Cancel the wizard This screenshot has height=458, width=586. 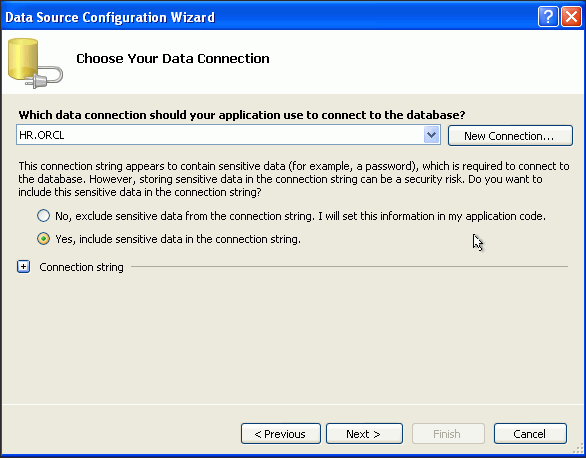pos(530,434)
